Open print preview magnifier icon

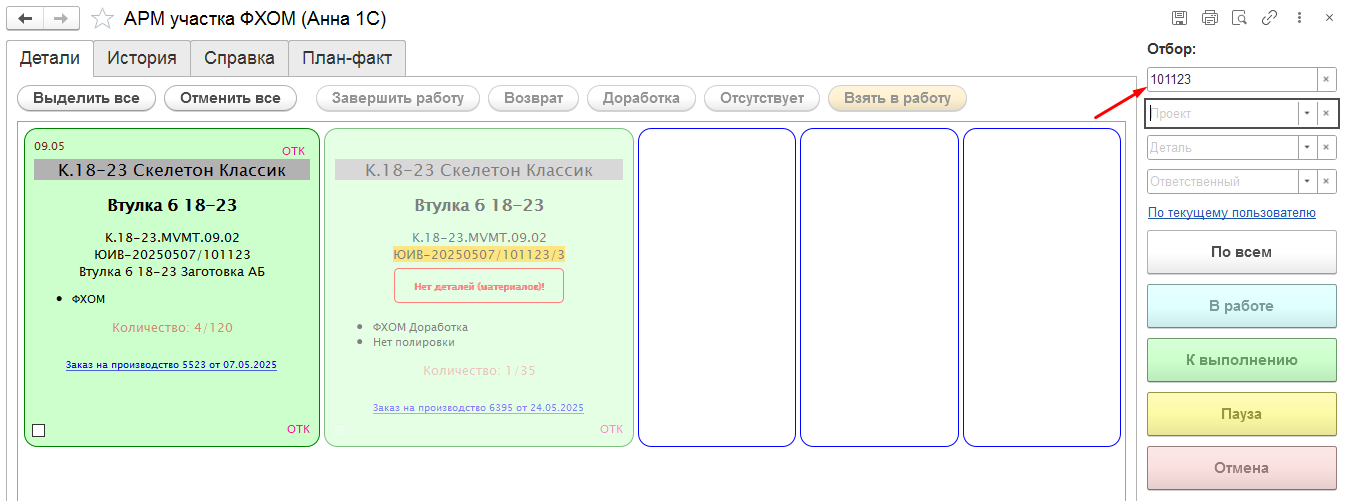point(1240,18)
